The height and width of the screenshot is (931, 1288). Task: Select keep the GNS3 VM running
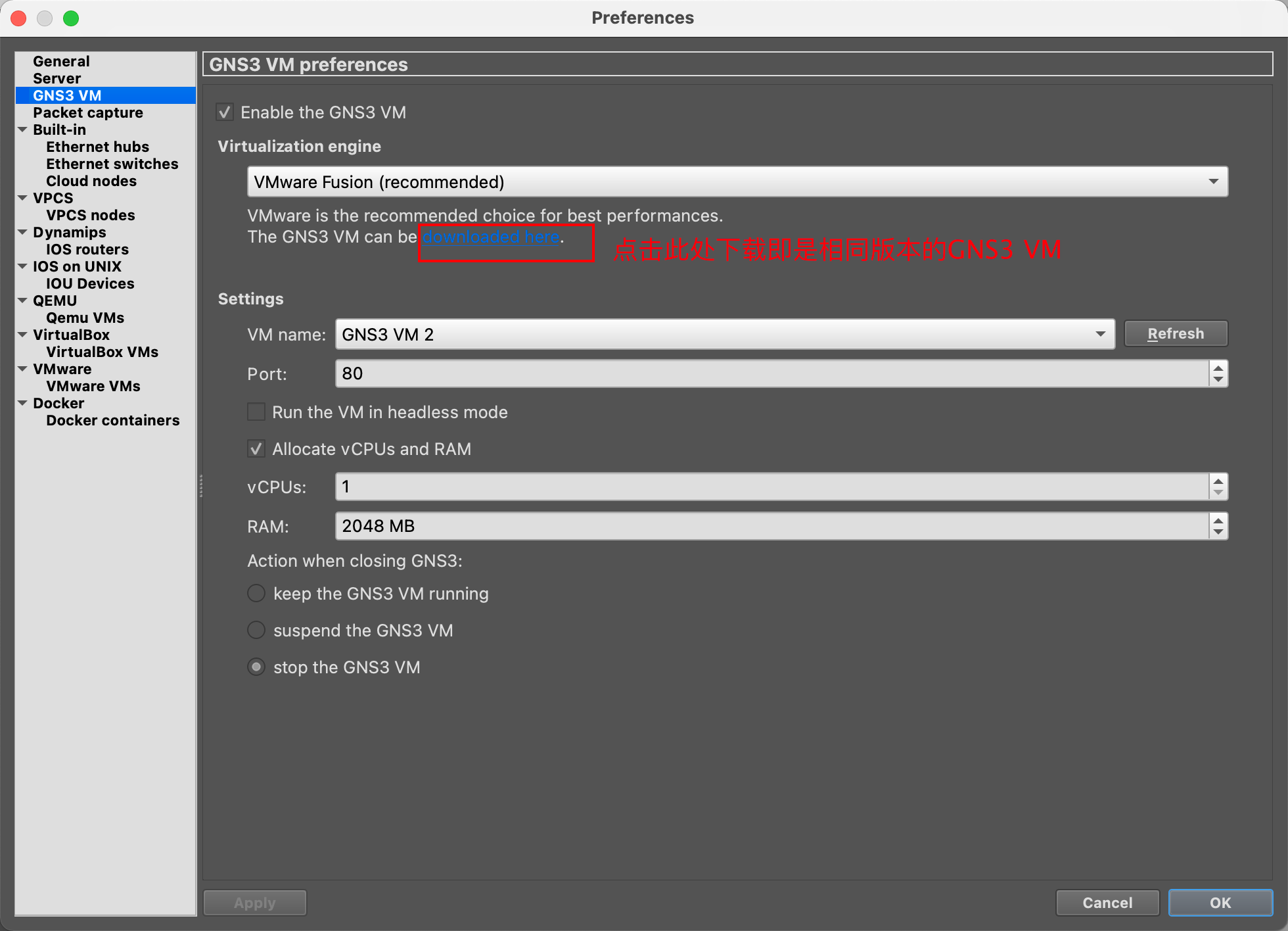[x=256, y=593]
